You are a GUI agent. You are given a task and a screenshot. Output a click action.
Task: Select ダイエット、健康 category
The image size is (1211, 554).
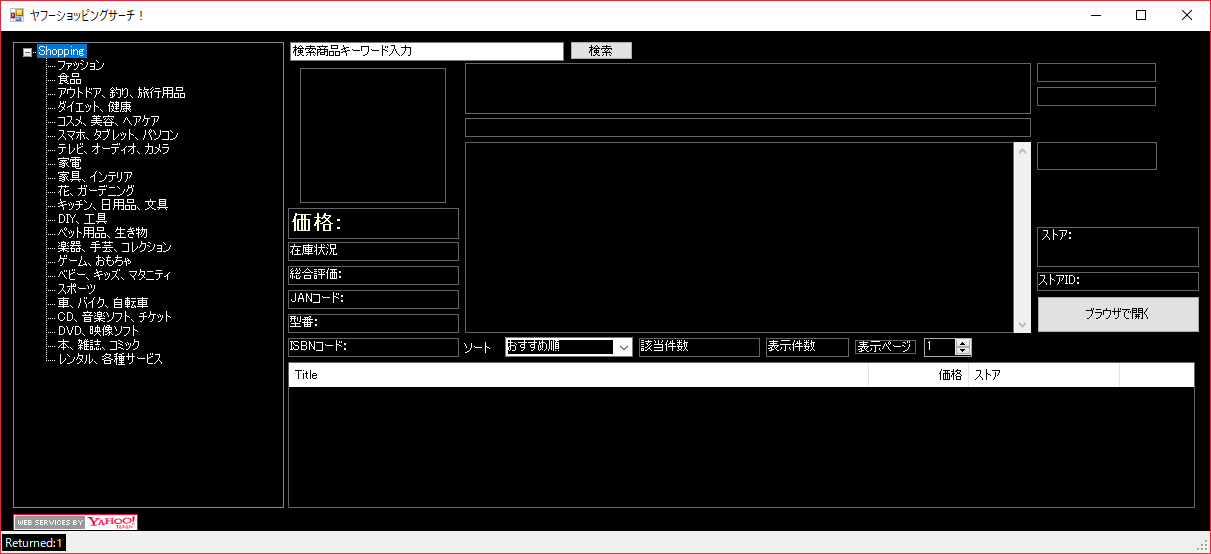click(x=94, y=107)
